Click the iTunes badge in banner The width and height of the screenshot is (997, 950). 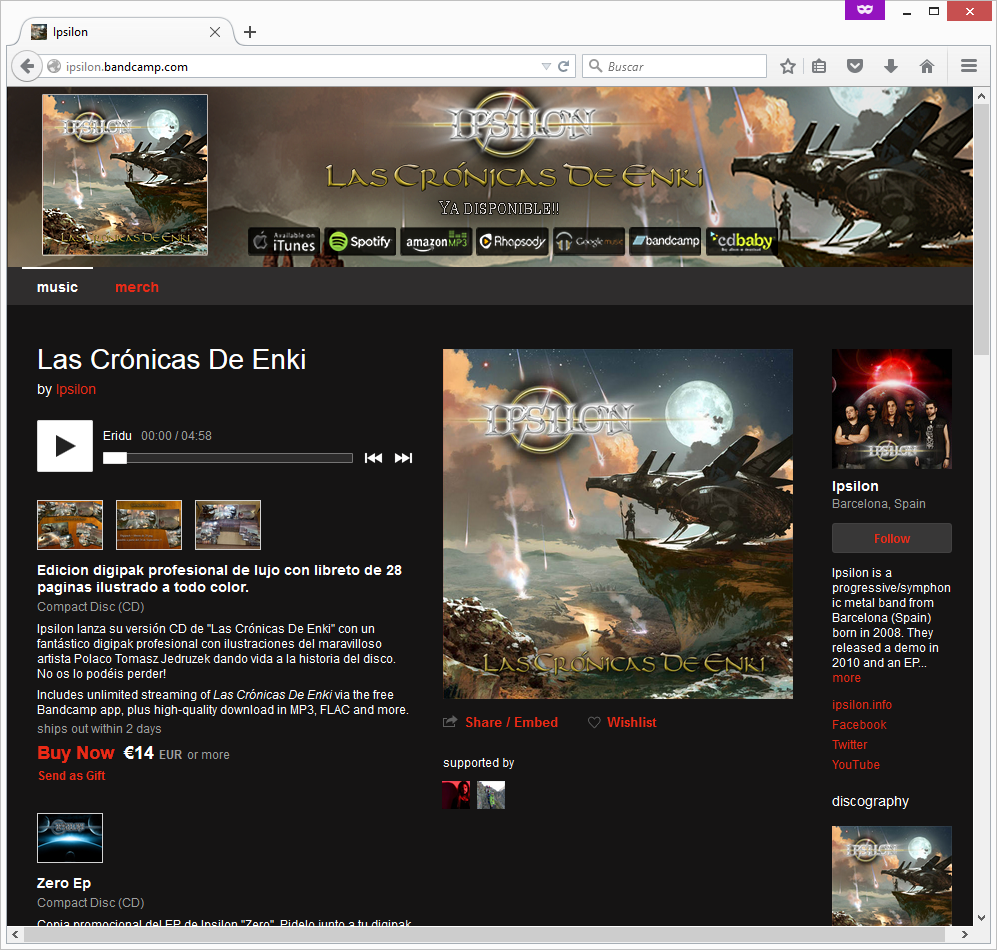pyautogui.click(x=285, y=241)
